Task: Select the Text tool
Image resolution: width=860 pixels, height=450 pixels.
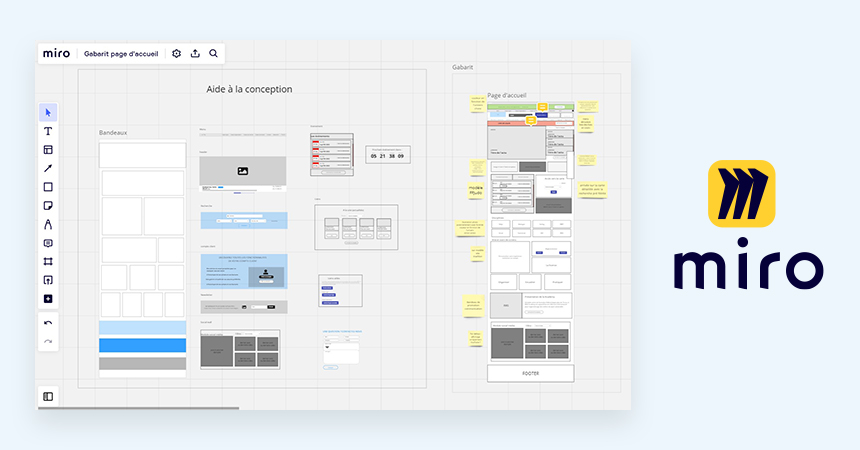Action: pyautogui.click(x=48, y=131)
